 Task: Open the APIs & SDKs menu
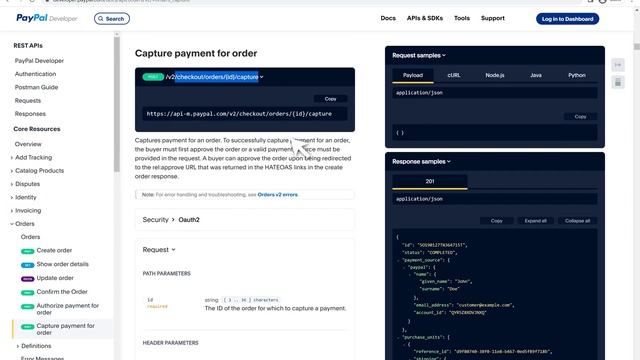pos(424,18)
